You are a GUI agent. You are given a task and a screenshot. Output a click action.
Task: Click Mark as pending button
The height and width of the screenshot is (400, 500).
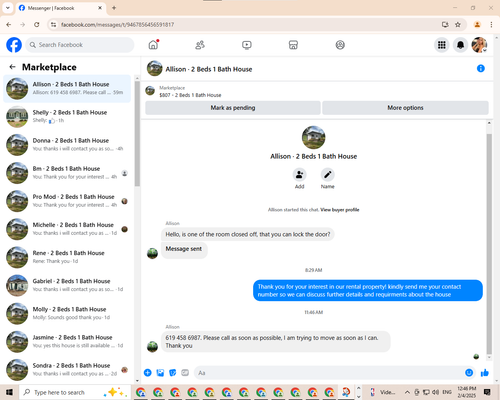pyautogui.click(x=233, y=108)
